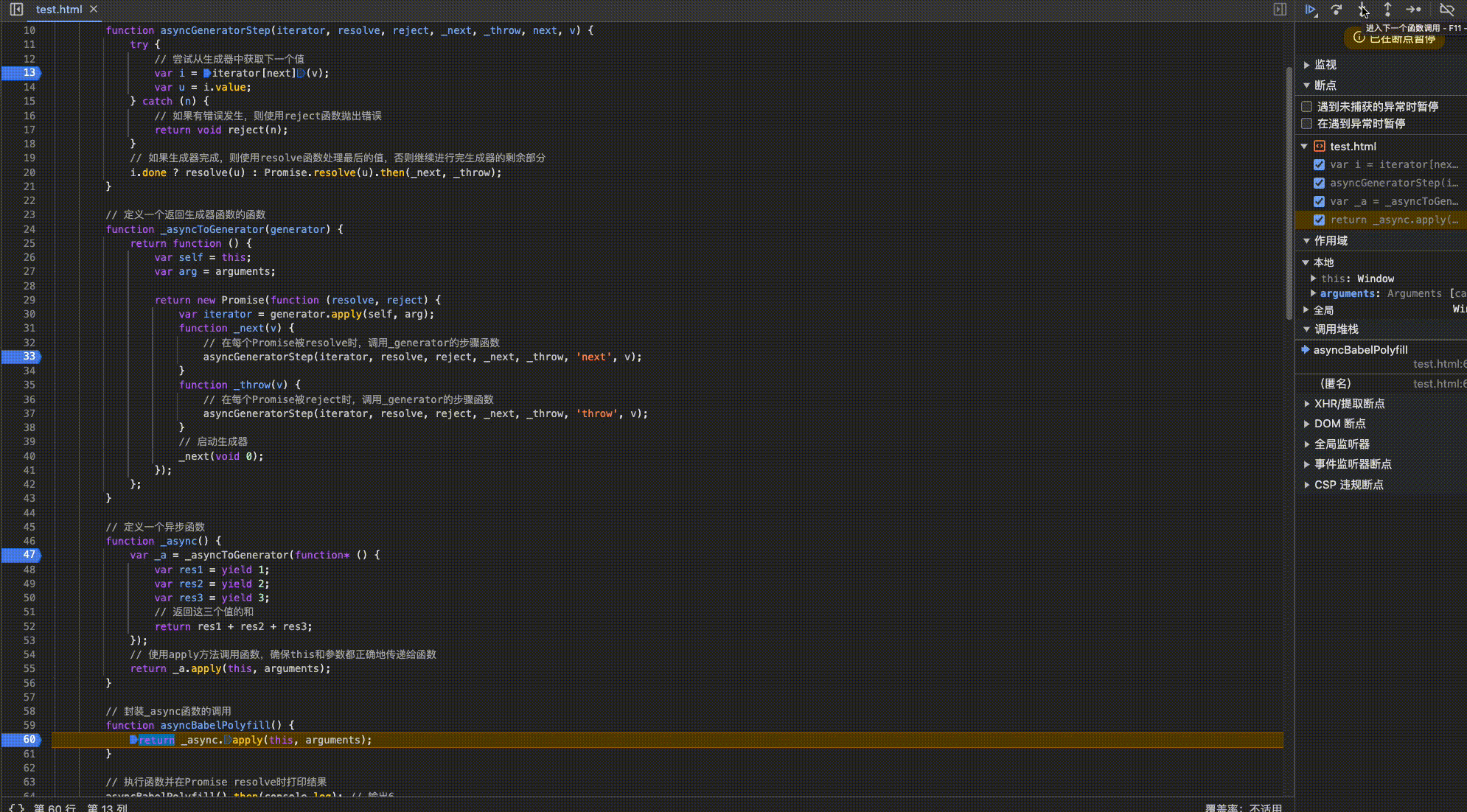Click the pretty print braces icon
The image size is (1467, 812).
(x=16, y=808)
